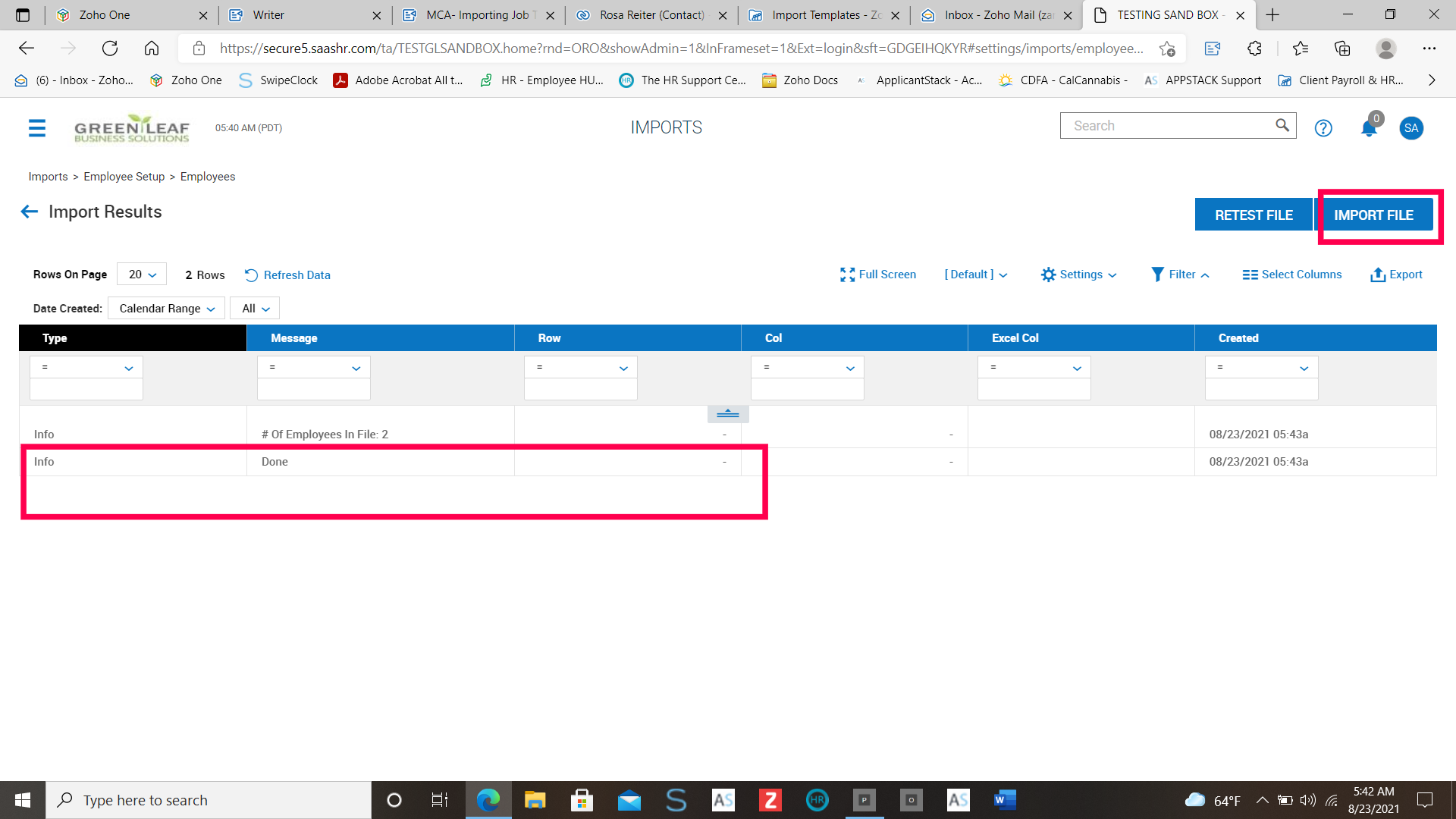Viewport: 1456px width, 819px height.
Task: Click the Full Screen icon
Action: pos(847,275)
